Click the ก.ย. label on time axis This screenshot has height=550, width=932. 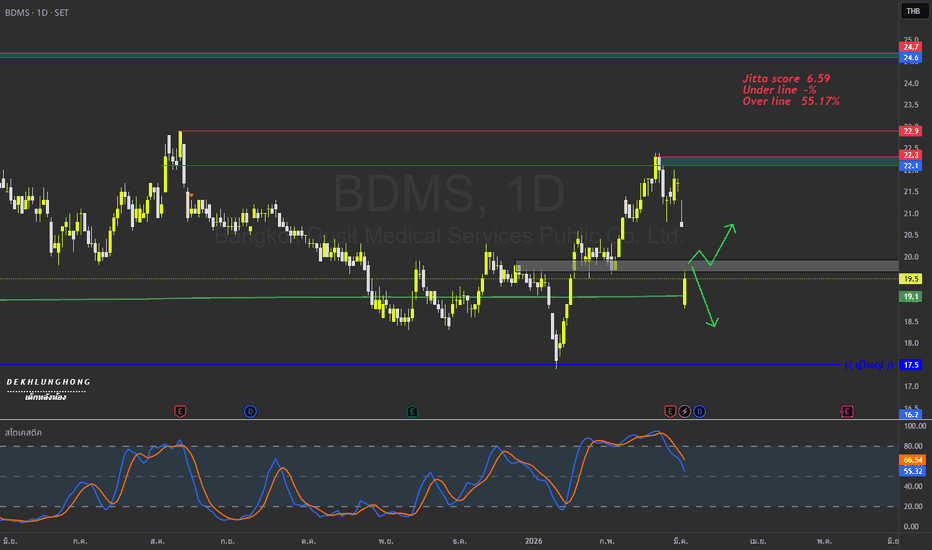[226, 540]
